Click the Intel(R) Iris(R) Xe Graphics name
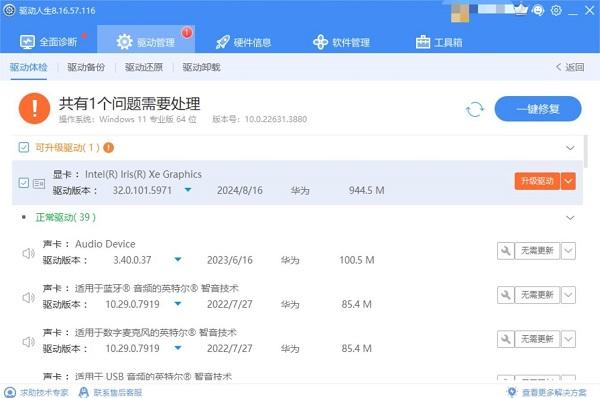Screen dimensions: 600x398 (143, 175)
